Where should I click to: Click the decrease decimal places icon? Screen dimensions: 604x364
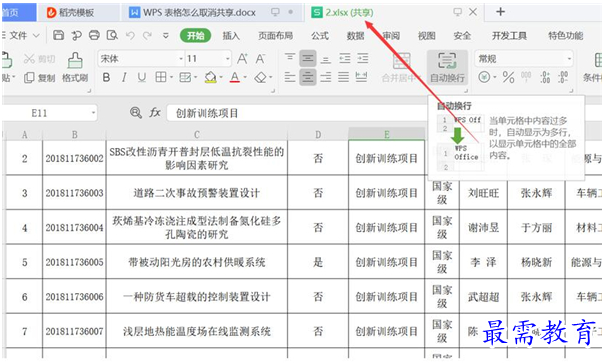[563, 77]
